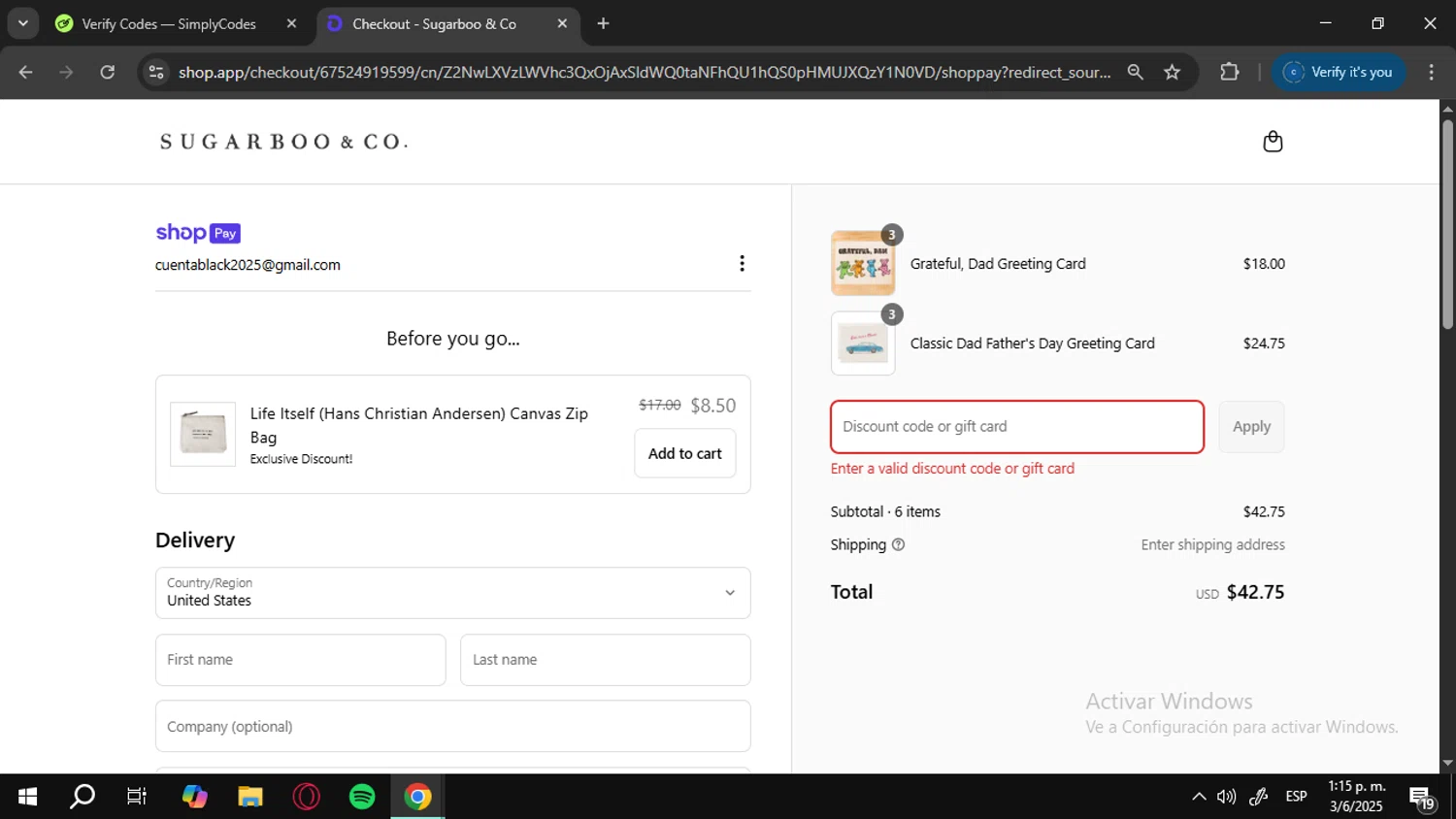The image size is (1456, 819).
Task: Click the ESP language indicator
Action: click(1296, 797)
